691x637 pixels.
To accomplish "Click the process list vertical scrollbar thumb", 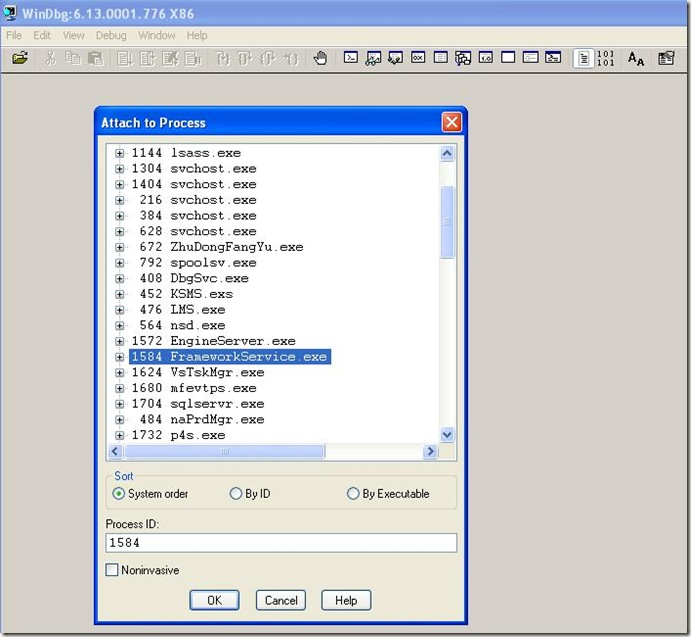I will point(447,222).
